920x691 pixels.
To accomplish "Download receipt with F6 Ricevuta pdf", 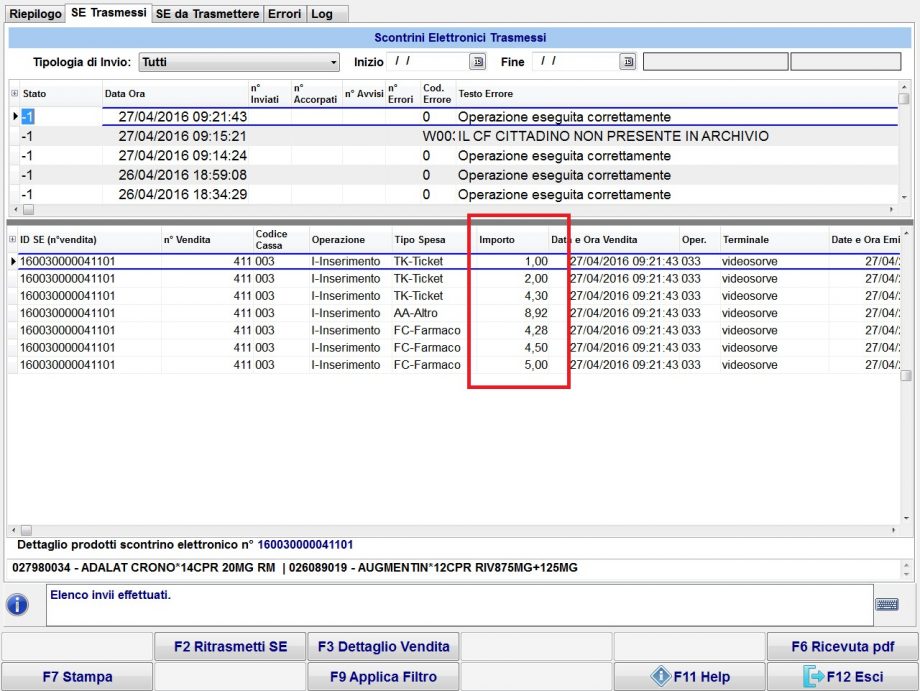I will [x=842, y=647].
